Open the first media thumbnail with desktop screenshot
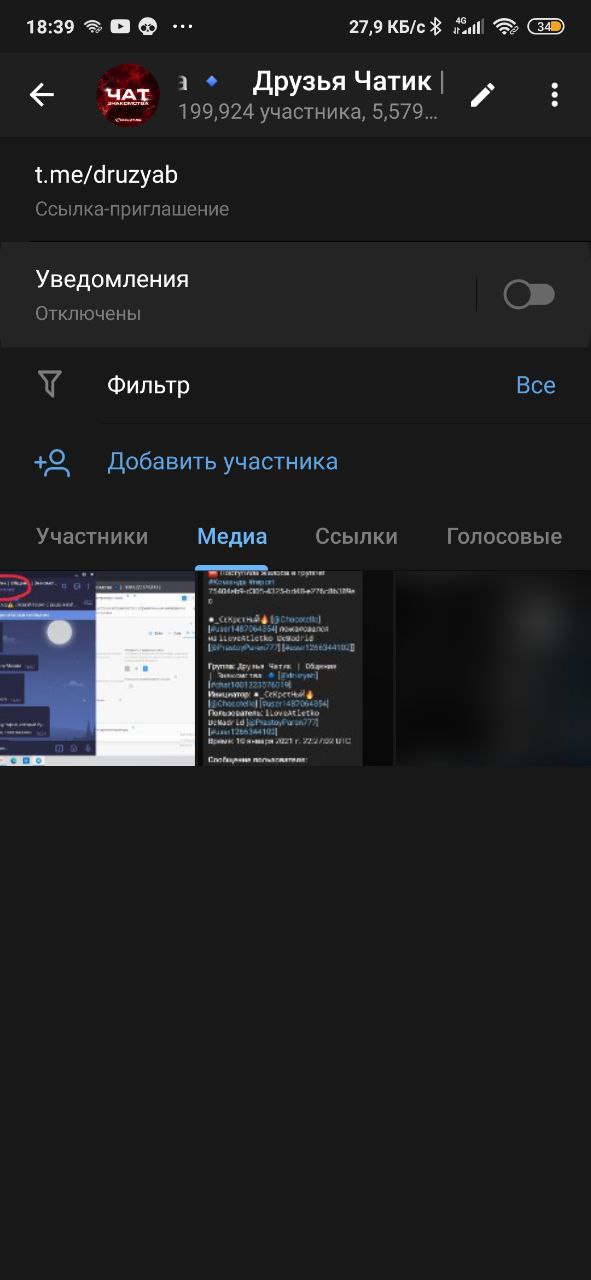 pos(97,668)
